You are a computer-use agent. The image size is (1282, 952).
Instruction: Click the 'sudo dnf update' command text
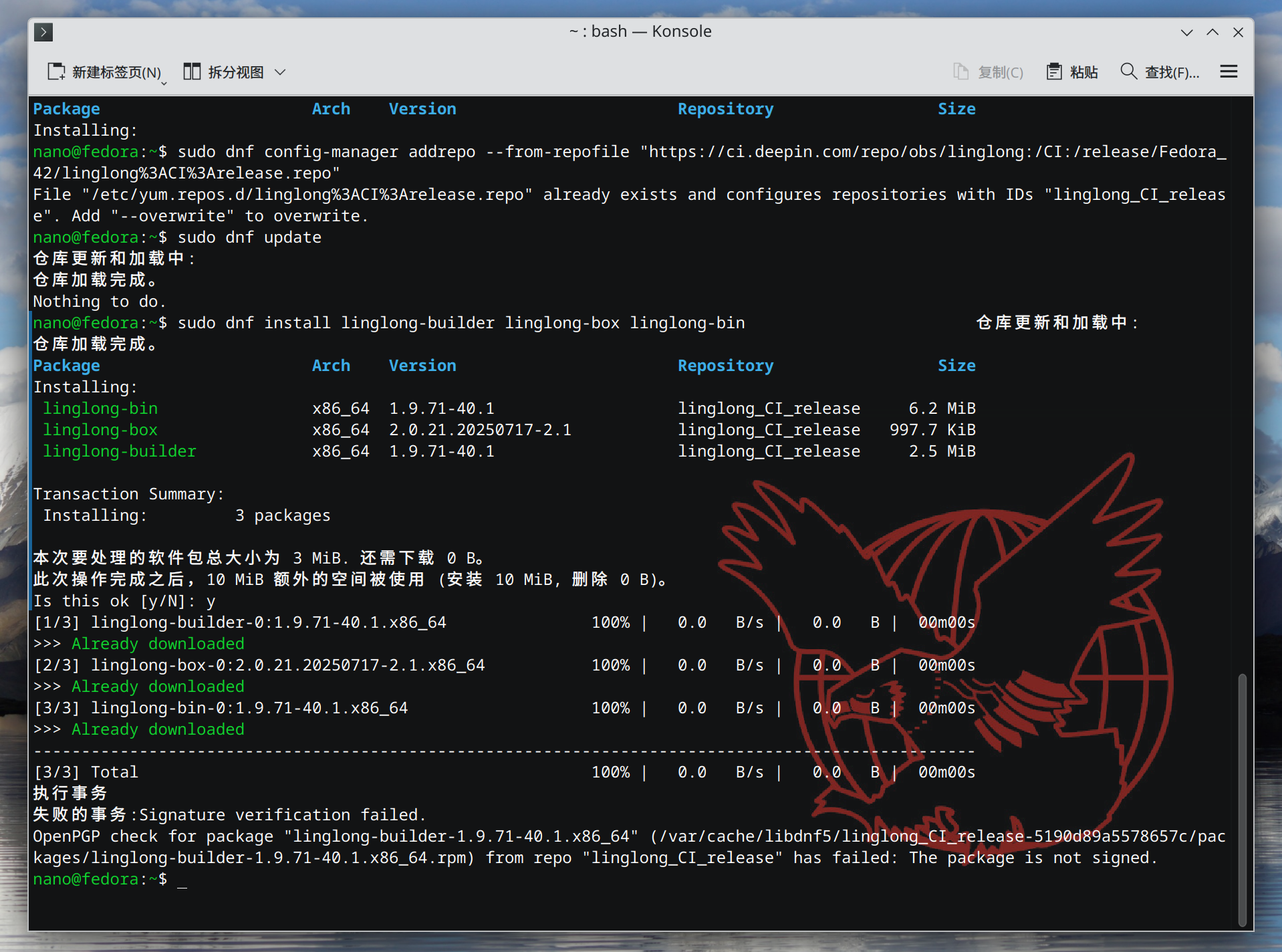click(x=249, y=237)
